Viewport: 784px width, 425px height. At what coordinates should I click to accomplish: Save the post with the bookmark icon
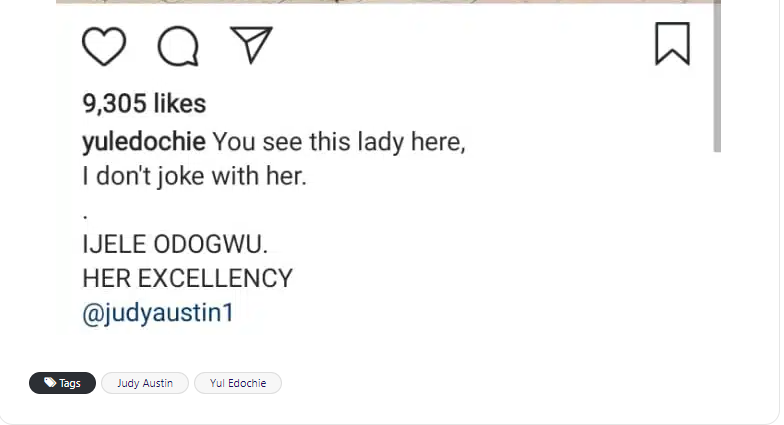point(672,44)
